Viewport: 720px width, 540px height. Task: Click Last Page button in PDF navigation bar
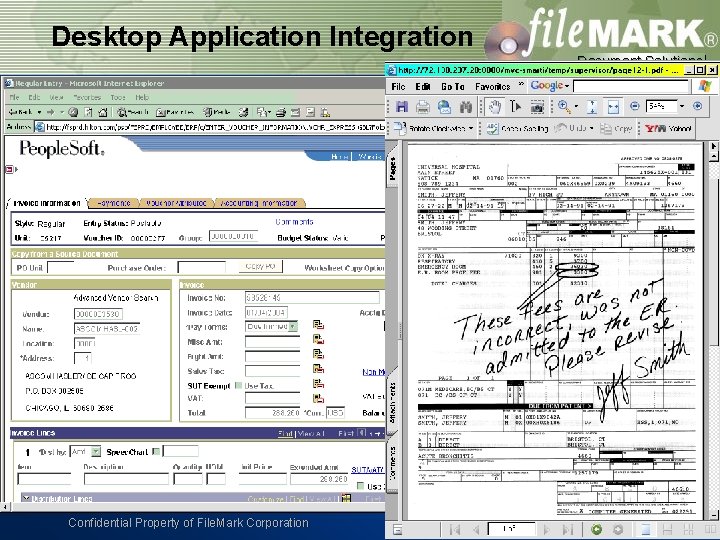(568, 530)
